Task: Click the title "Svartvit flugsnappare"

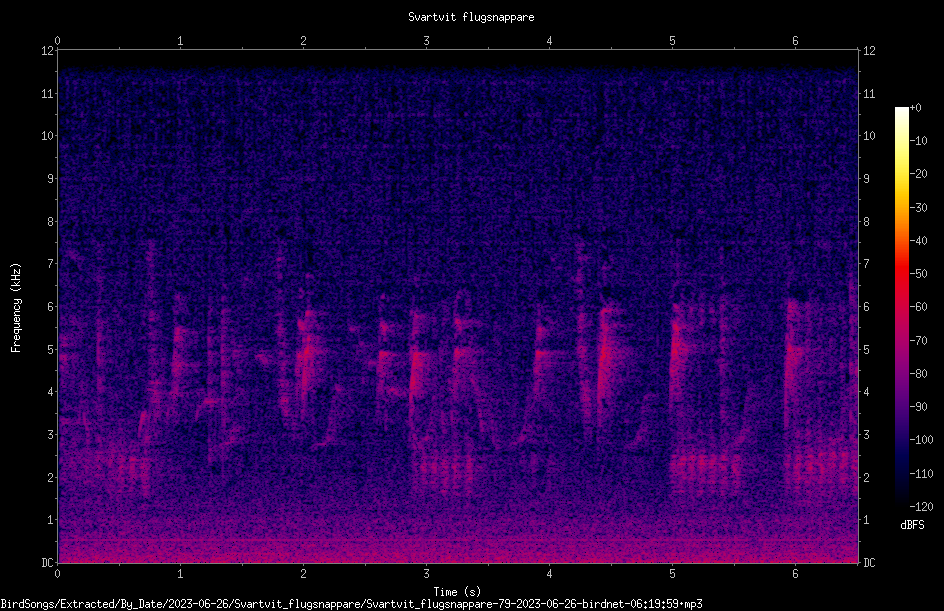Action: point(471,17)
